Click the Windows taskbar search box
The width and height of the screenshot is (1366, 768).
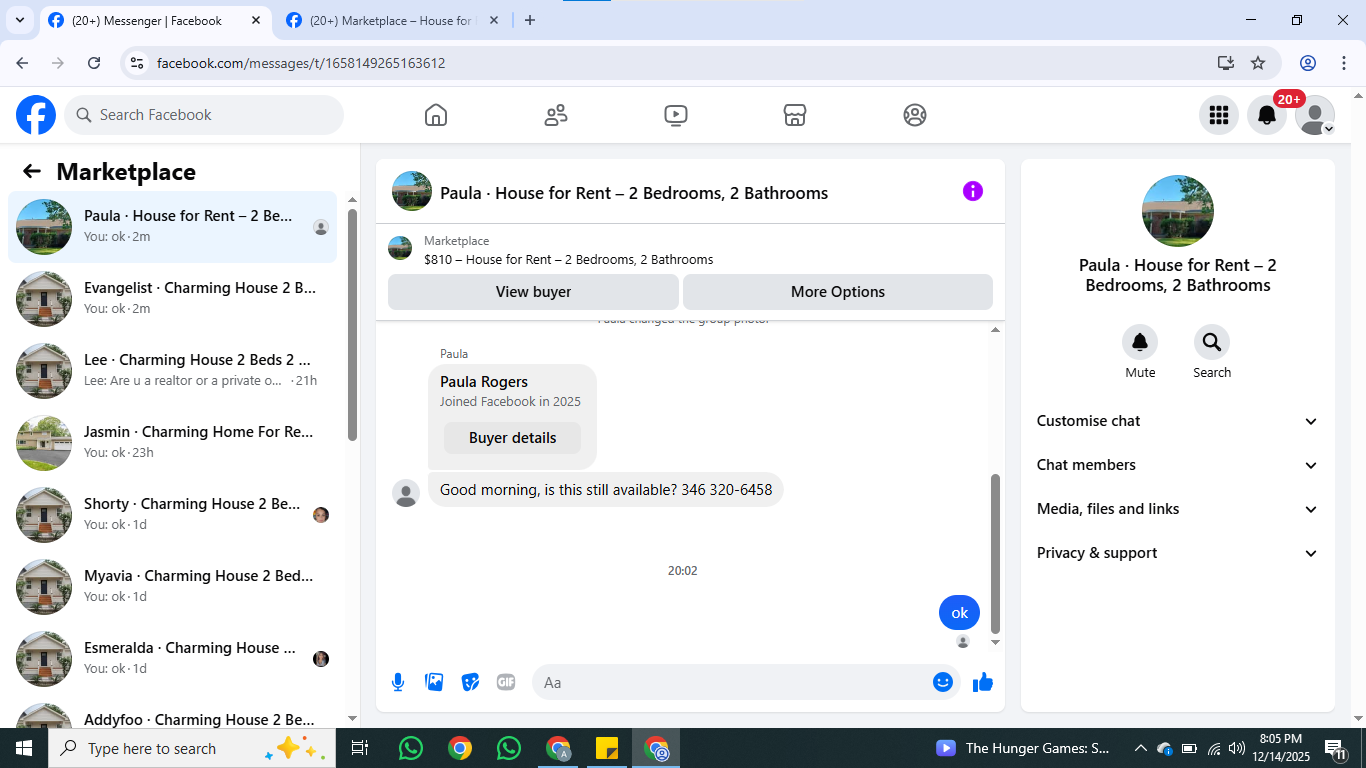192,748
